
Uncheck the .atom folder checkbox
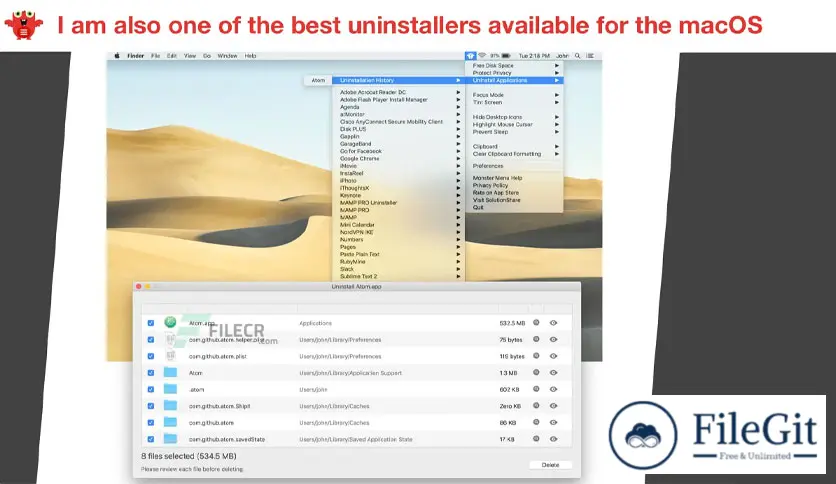tap(151, 389)
